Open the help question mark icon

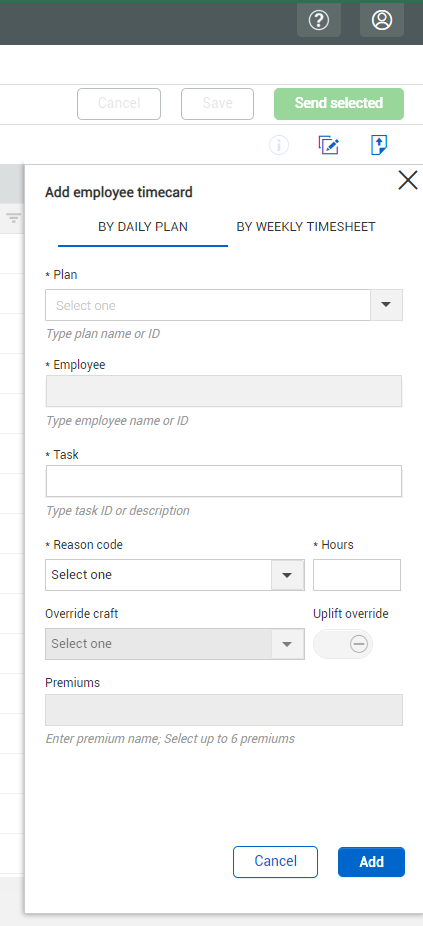pyautogui.click(x=319, y=21)
